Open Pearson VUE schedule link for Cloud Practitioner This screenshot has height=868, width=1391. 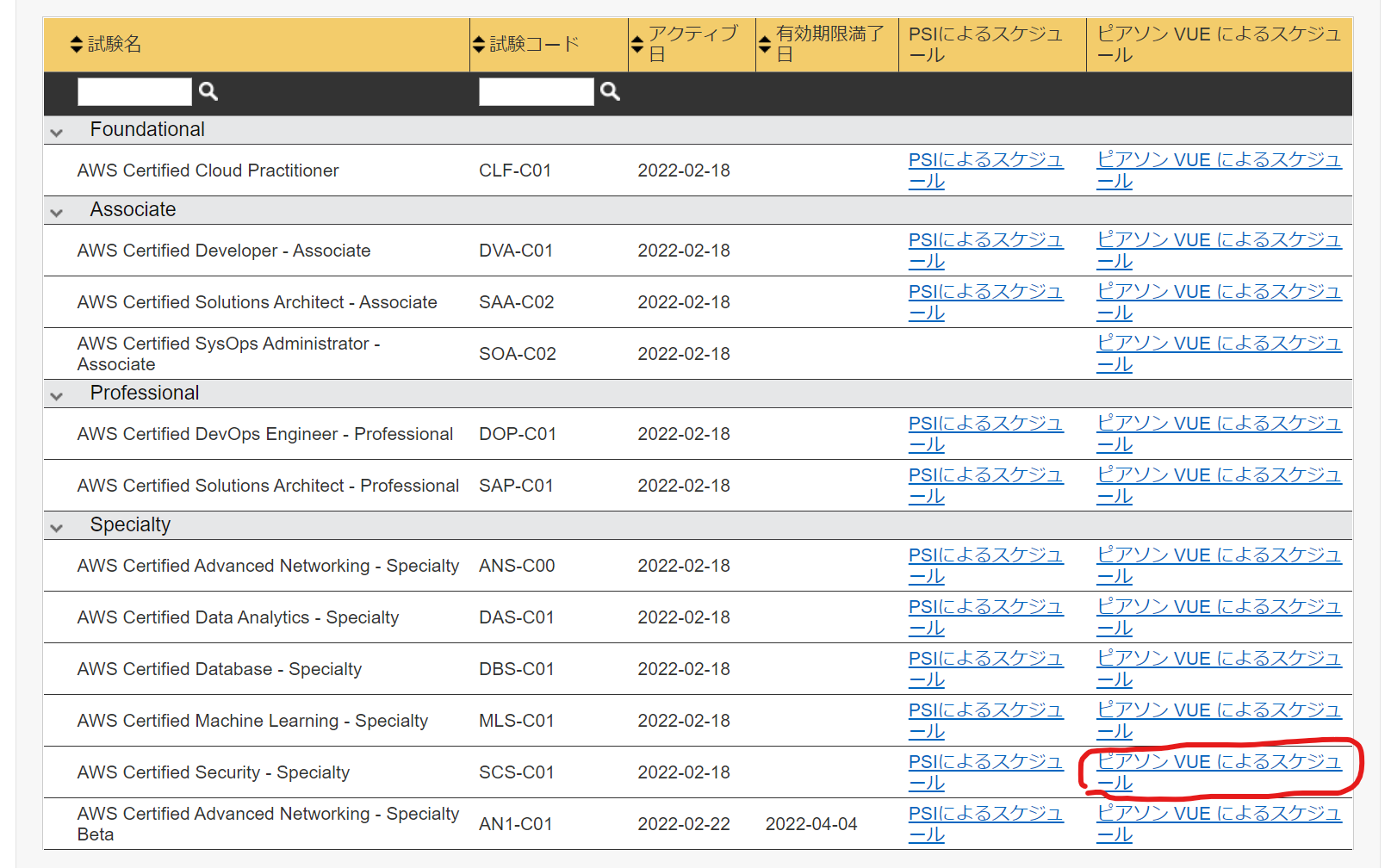(x=1220, y=170)
